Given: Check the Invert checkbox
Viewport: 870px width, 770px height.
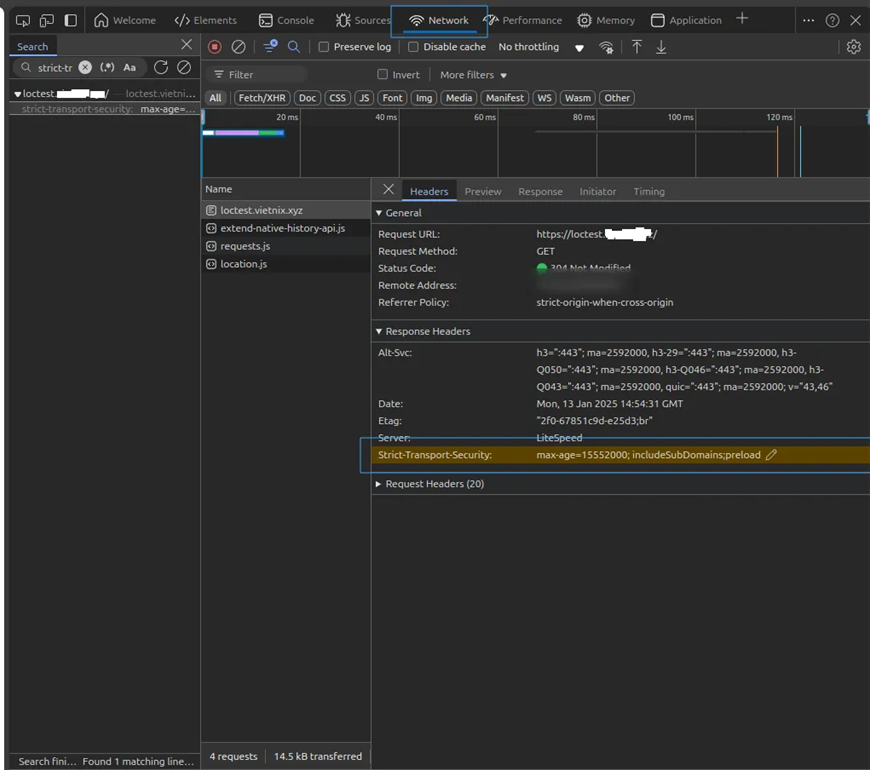Looking at the screenshot, I should (x=382, y=74).
